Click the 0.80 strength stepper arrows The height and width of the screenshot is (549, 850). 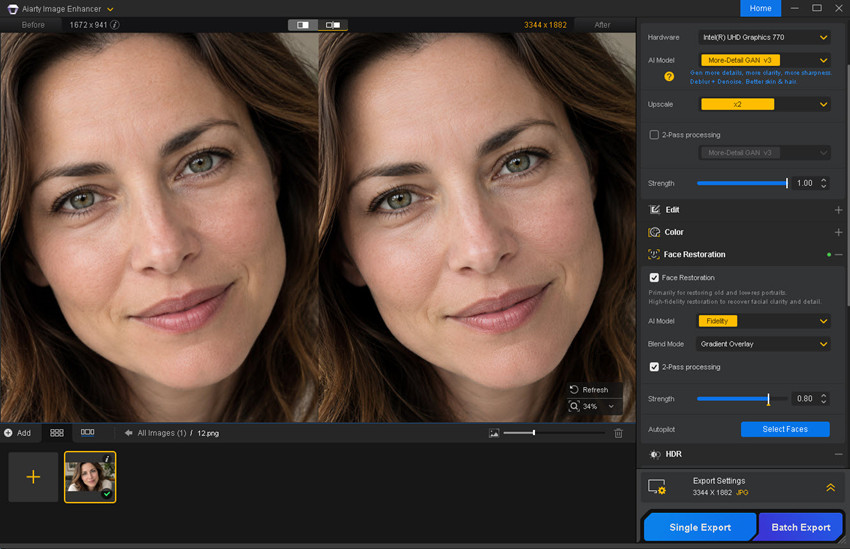pos(823,399)
